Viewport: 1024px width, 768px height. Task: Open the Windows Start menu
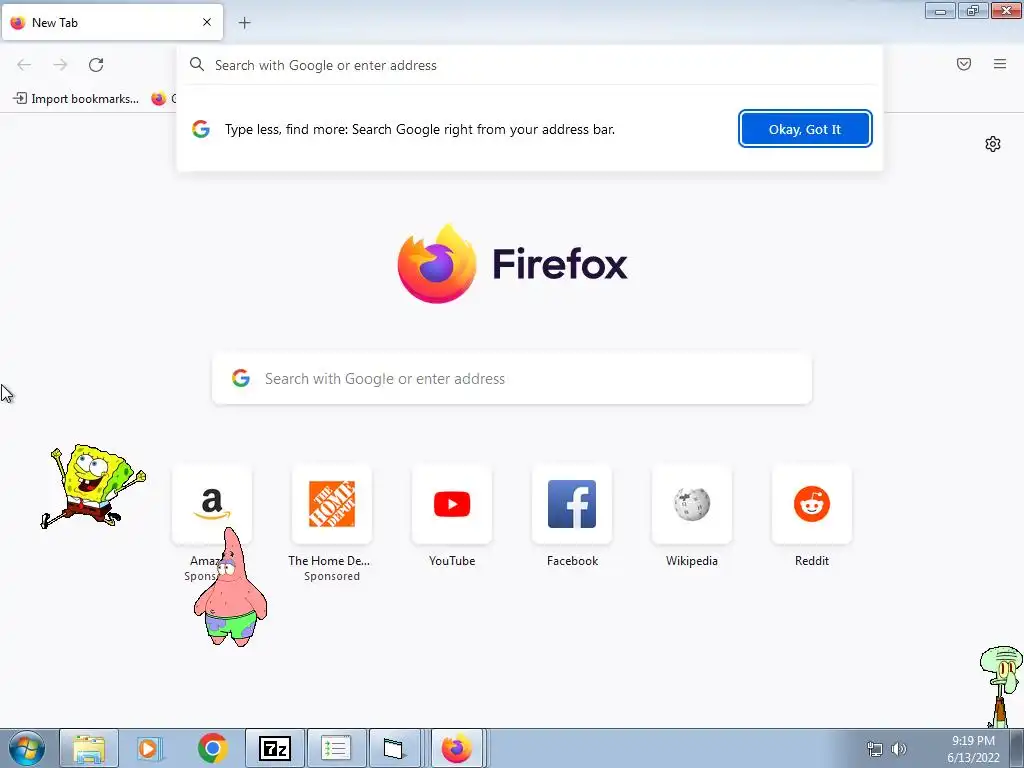click(27, 748)
